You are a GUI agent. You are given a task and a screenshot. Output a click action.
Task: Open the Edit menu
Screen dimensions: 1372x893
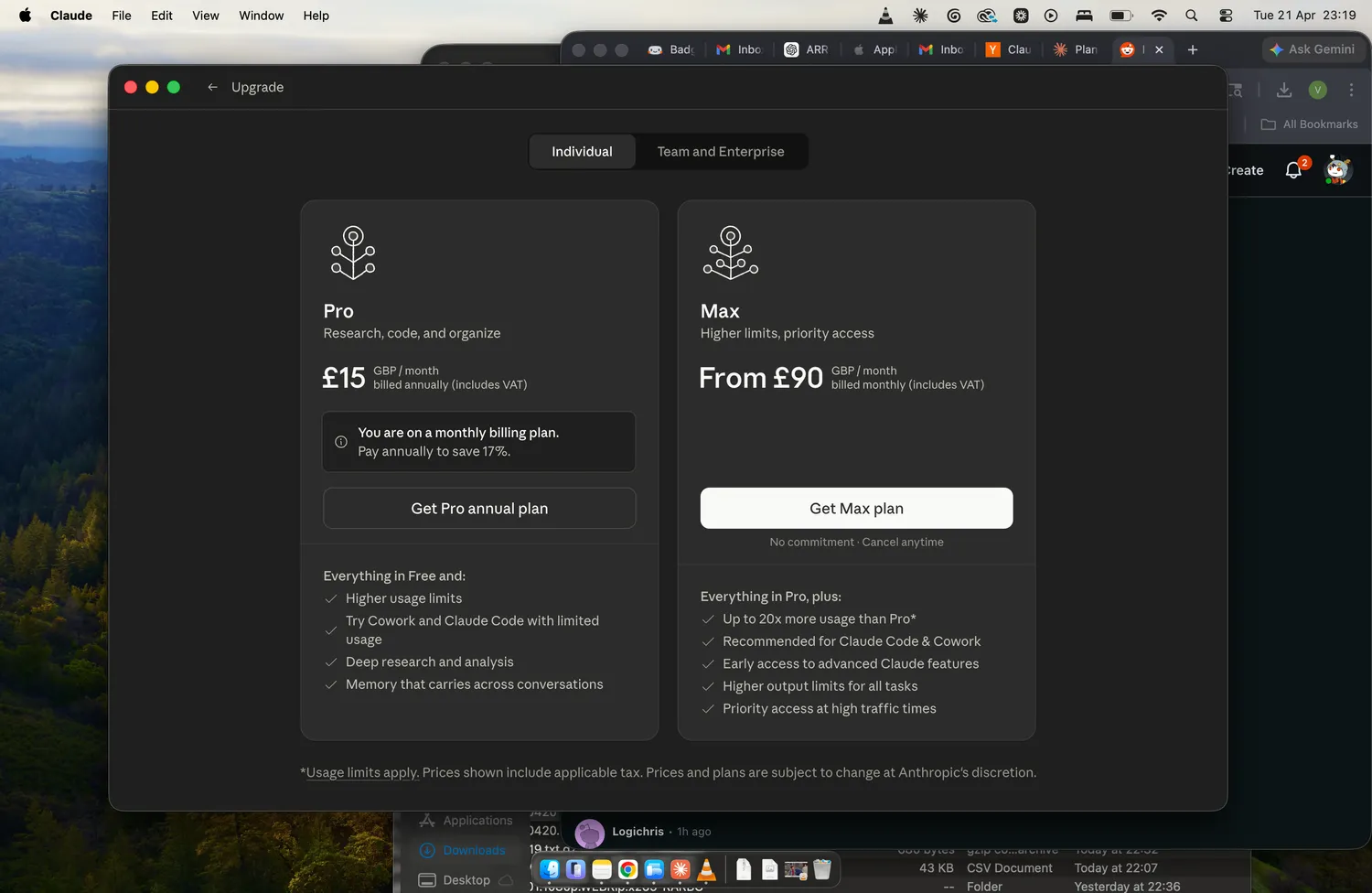[162, 16]
